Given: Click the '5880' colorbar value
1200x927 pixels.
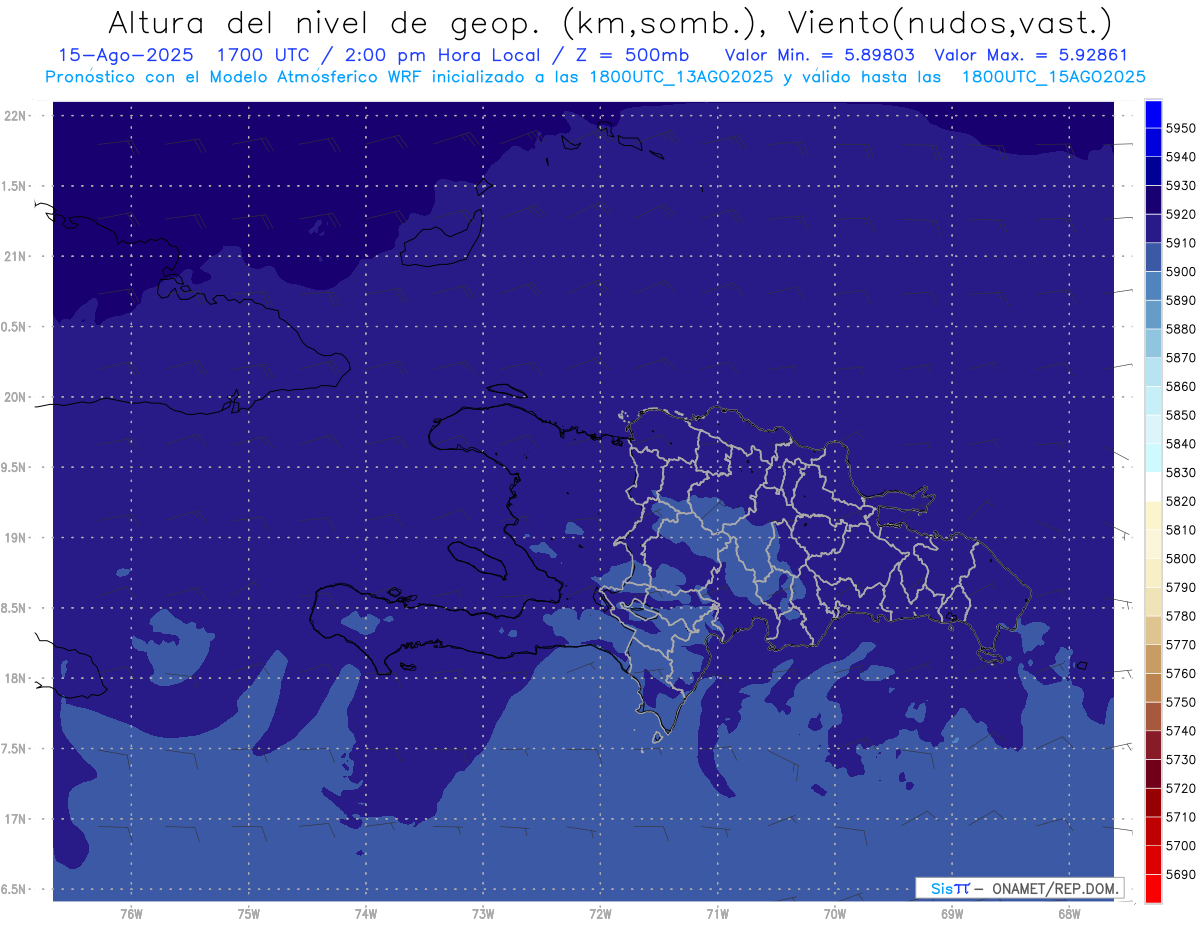Looking at the screenshot, I should coord(1180,329).
